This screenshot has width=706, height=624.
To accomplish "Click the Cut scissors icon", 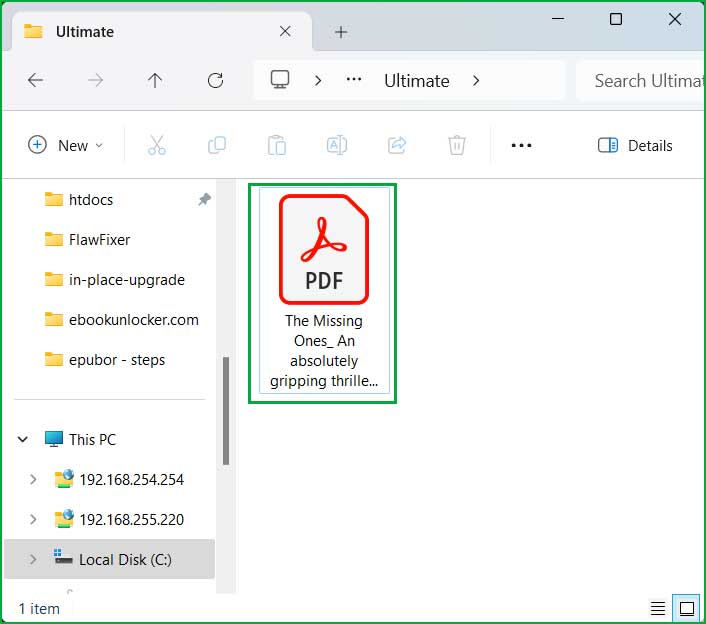I will [x=157, y=145].
